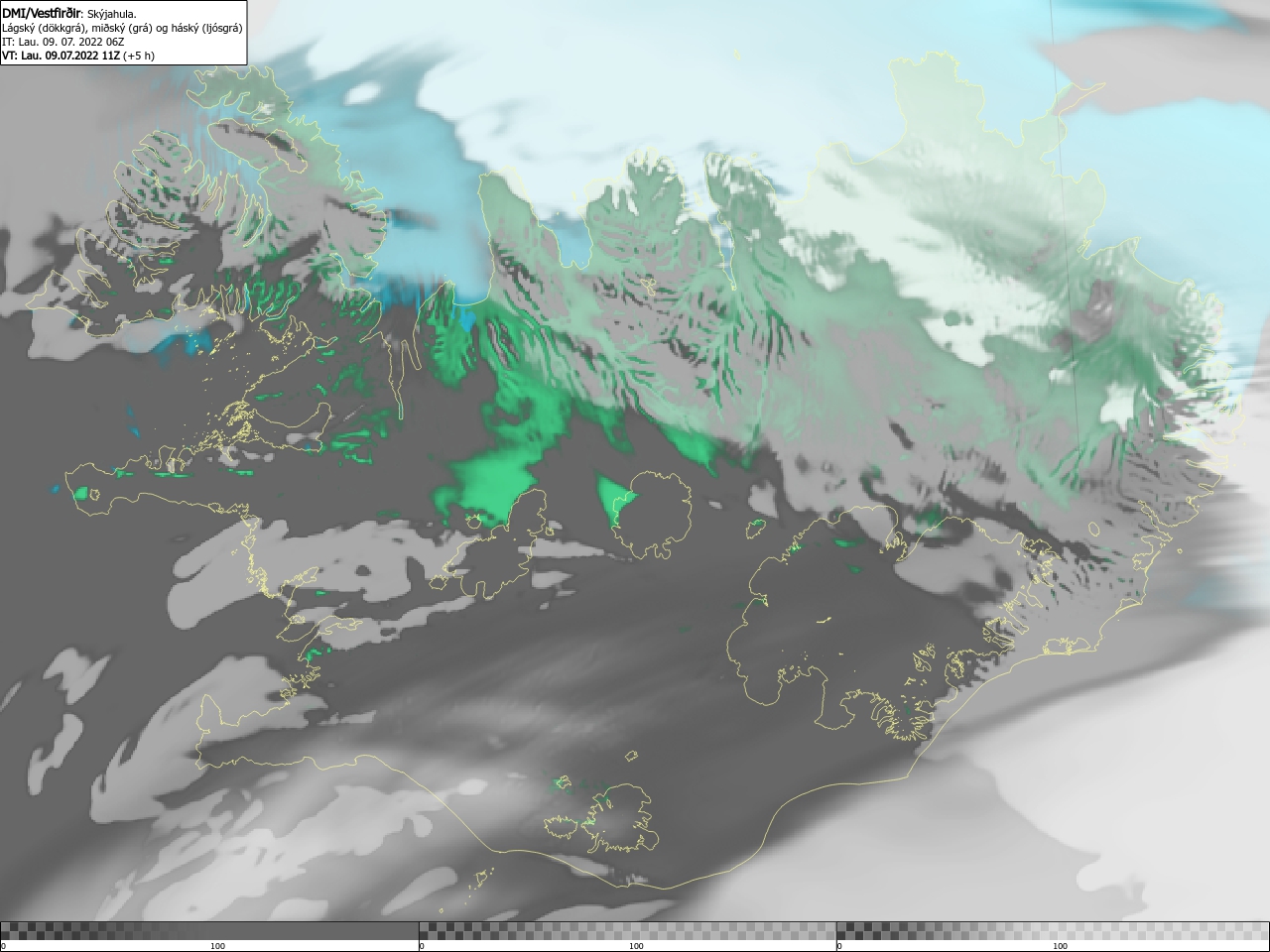Click the 'VT: Lau. 09.07.2022 11Z (+5 h)' line

pos(77,56)
